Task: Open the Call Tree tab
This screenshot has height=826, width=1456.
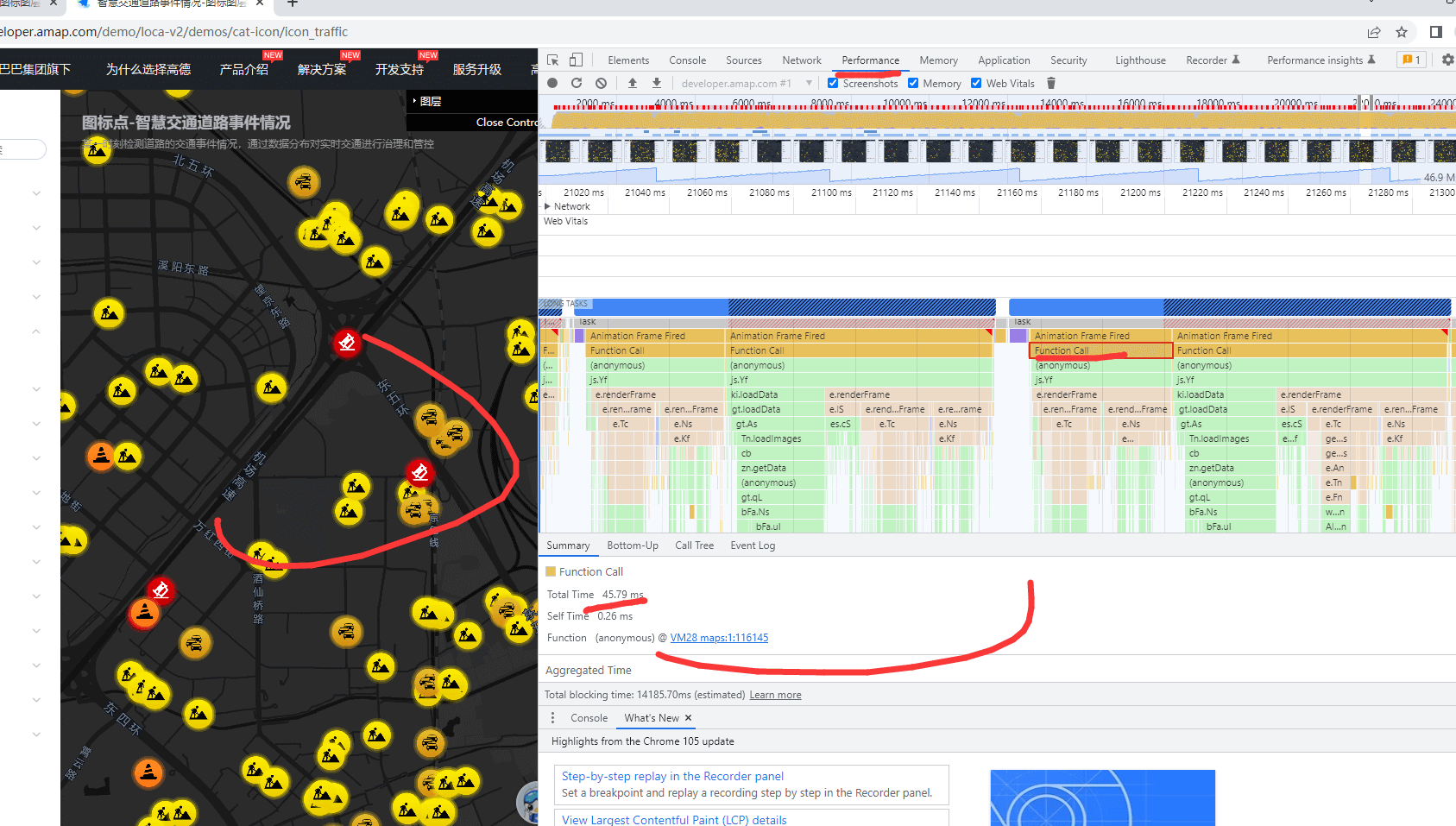Action: click(694, 545)
